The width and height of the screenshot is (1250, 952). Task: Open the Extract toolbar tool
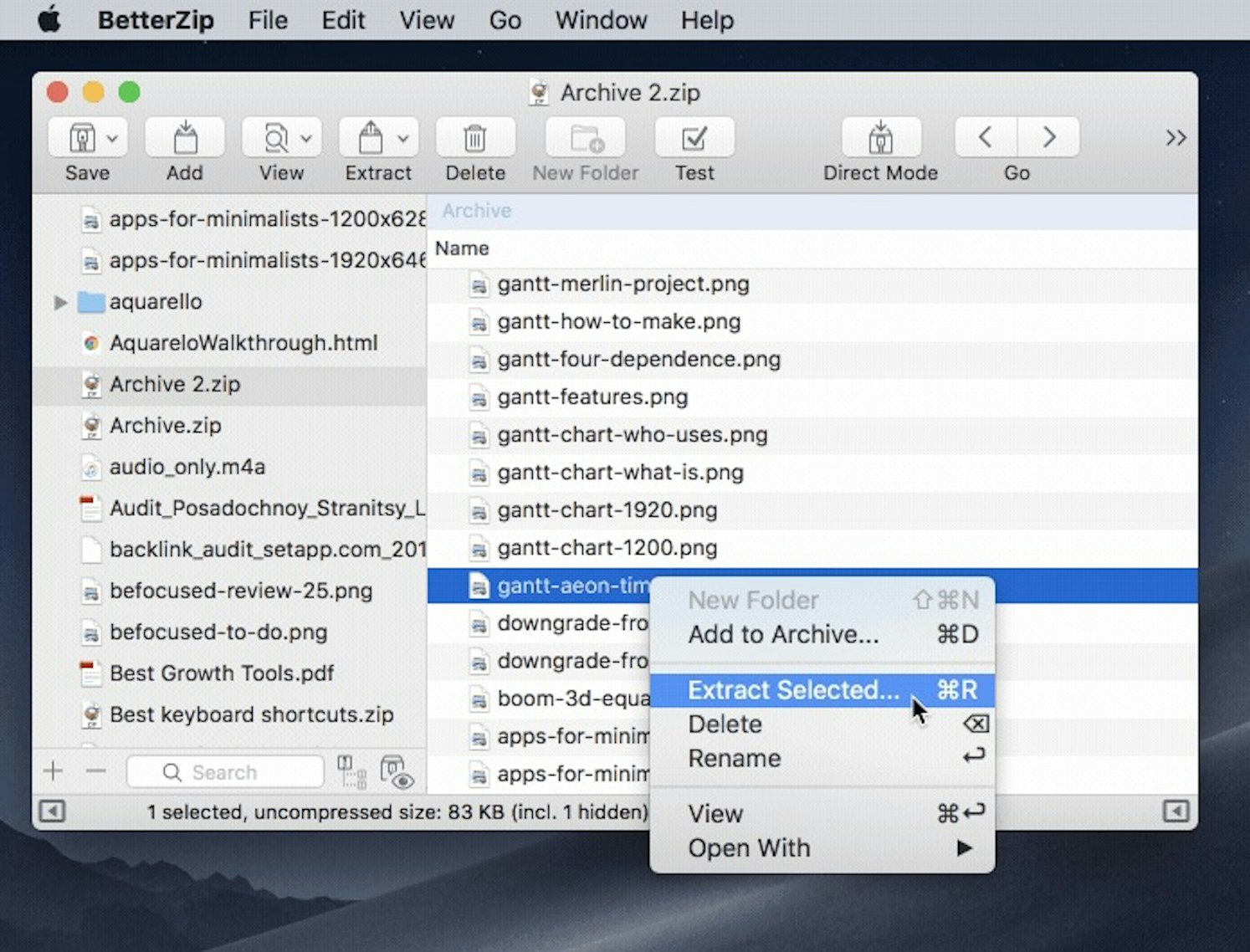pyautogui.click(x=371, y=138)
